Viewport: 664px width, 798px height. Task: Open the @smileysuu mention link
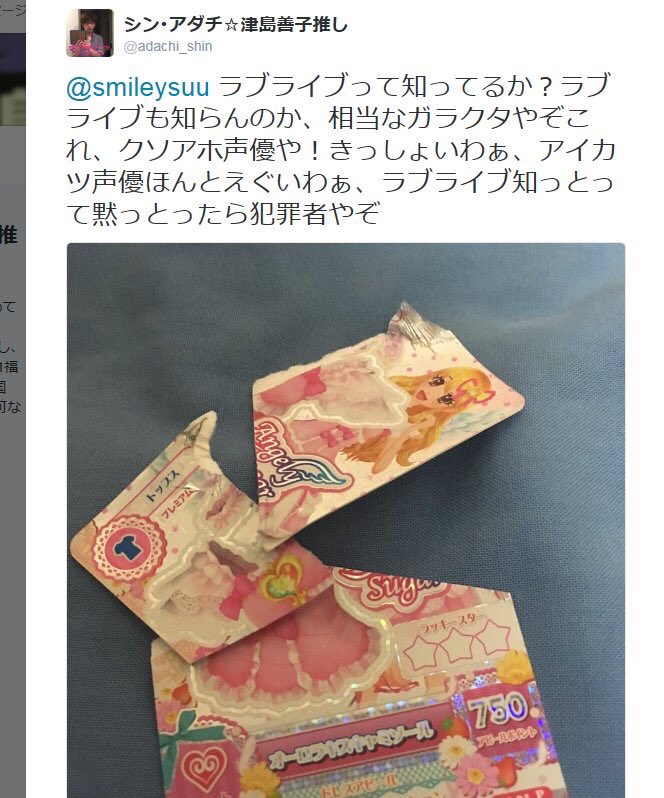(138, 87)
